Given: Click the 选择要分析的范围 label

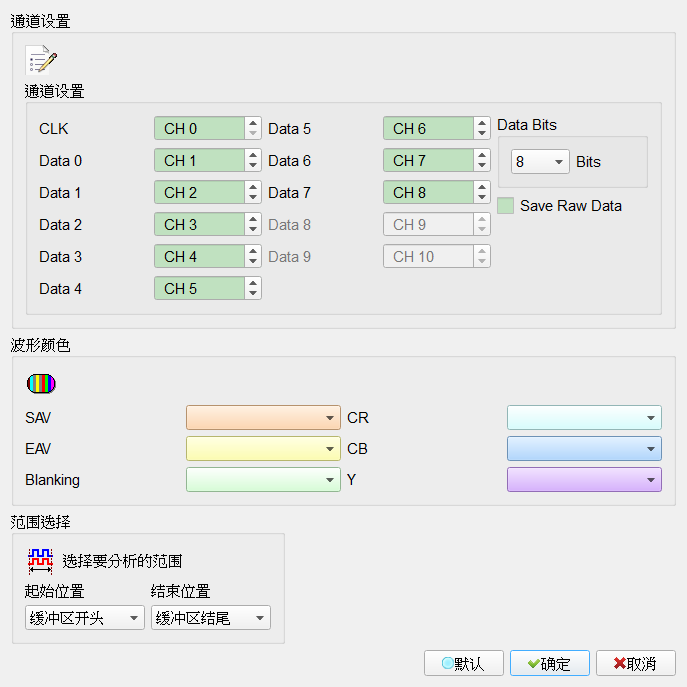Looking at the screenshot, I should click(122, 561).
